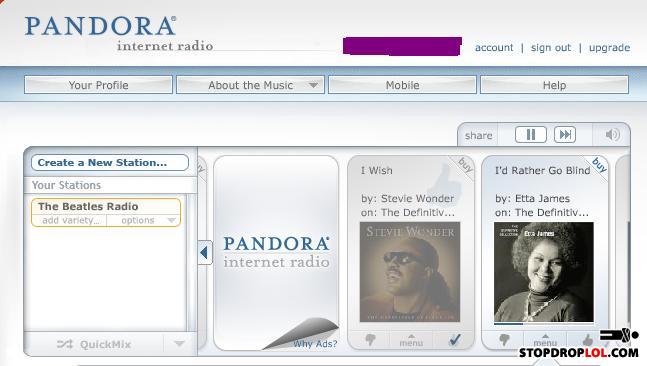Click the left arrow to collapse stations panel
This screenshot has height=366, width=647.
tap(205, 252)
